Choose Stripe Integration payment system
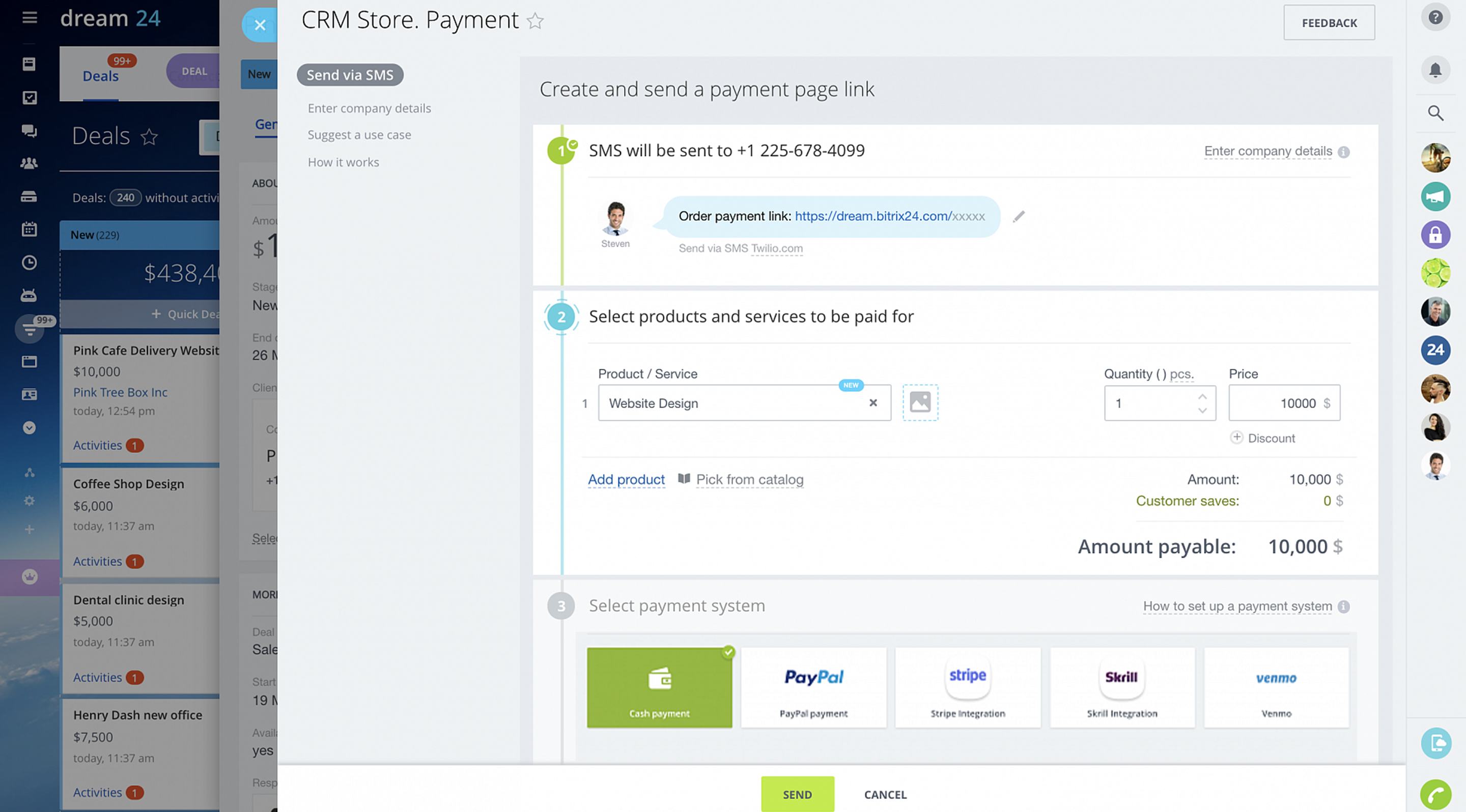The height and width of the screenshot is (812, 1466). (x=967, y=687)
